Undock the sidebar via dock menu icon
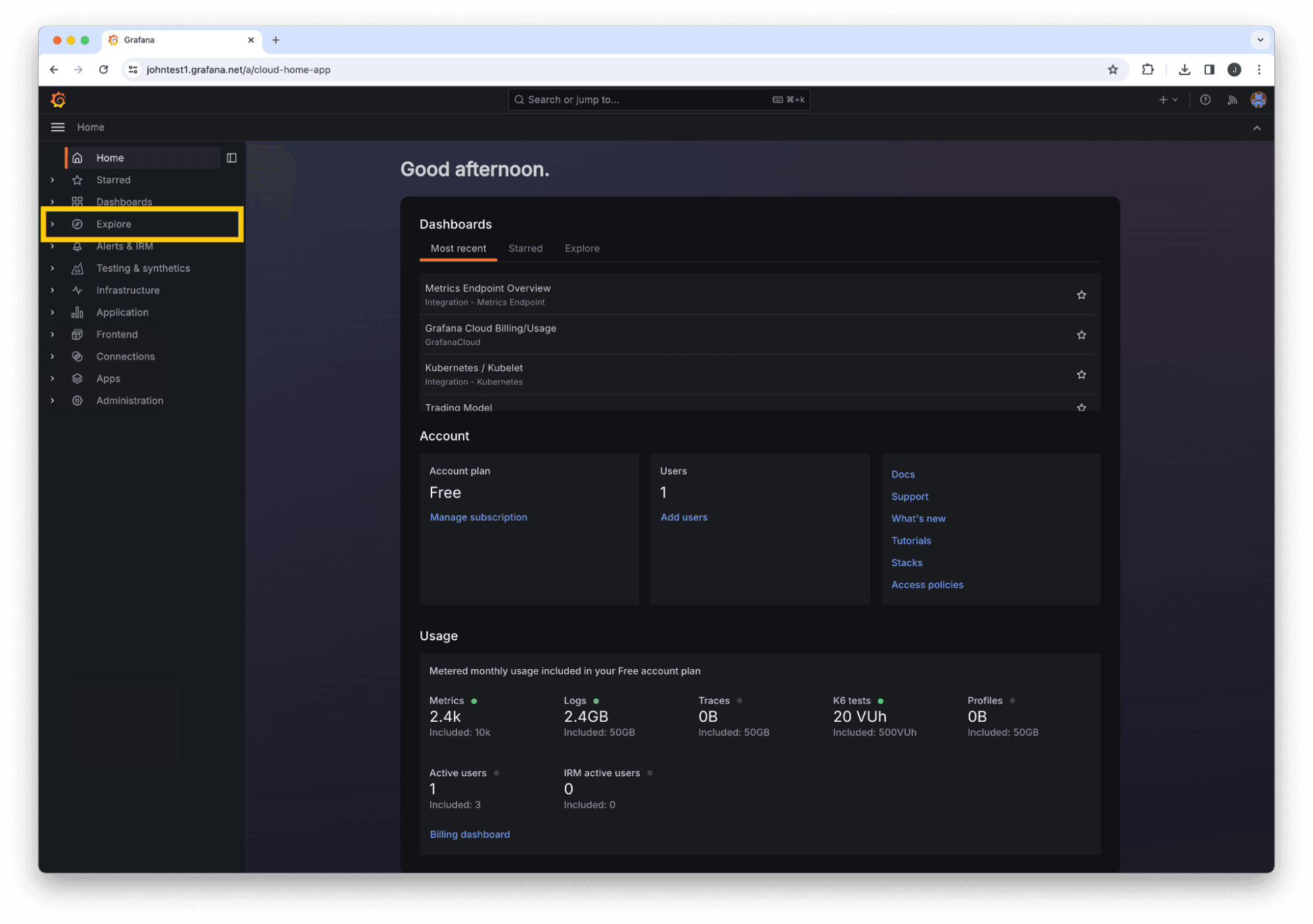Screen dimensions: 1313x924 coord(231,158)
